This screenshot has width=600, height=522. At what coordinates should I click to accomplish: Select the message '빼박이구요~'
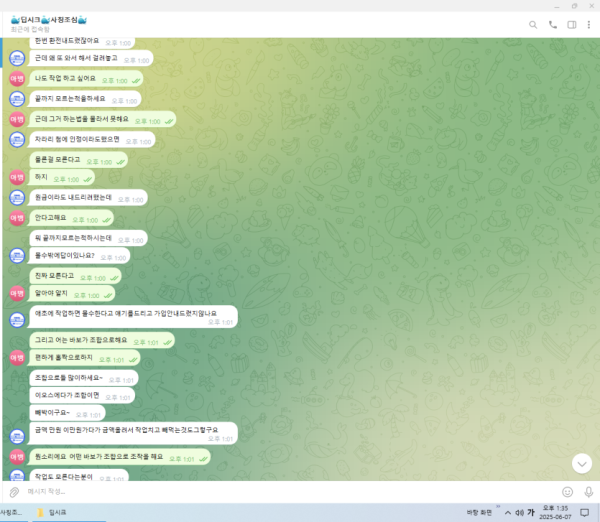[x=67, y=413]
